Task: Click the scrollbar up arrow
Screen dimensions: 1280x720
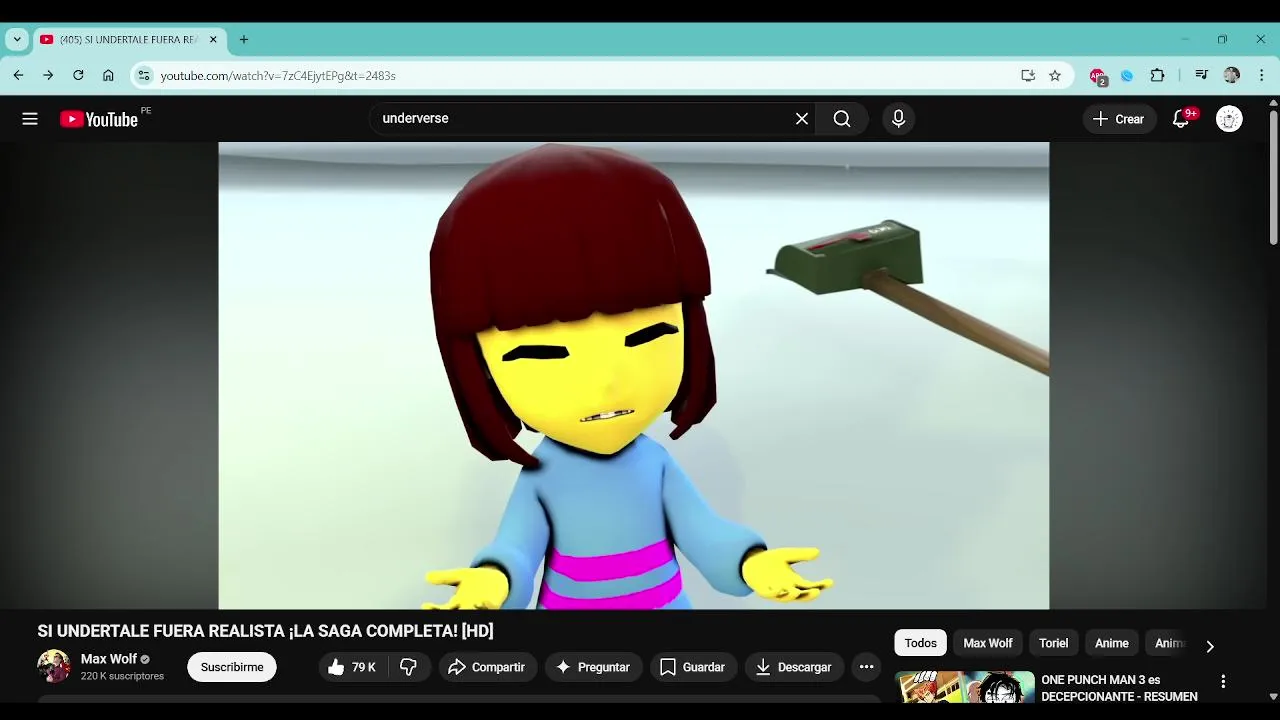Action: click(1273, 102)
